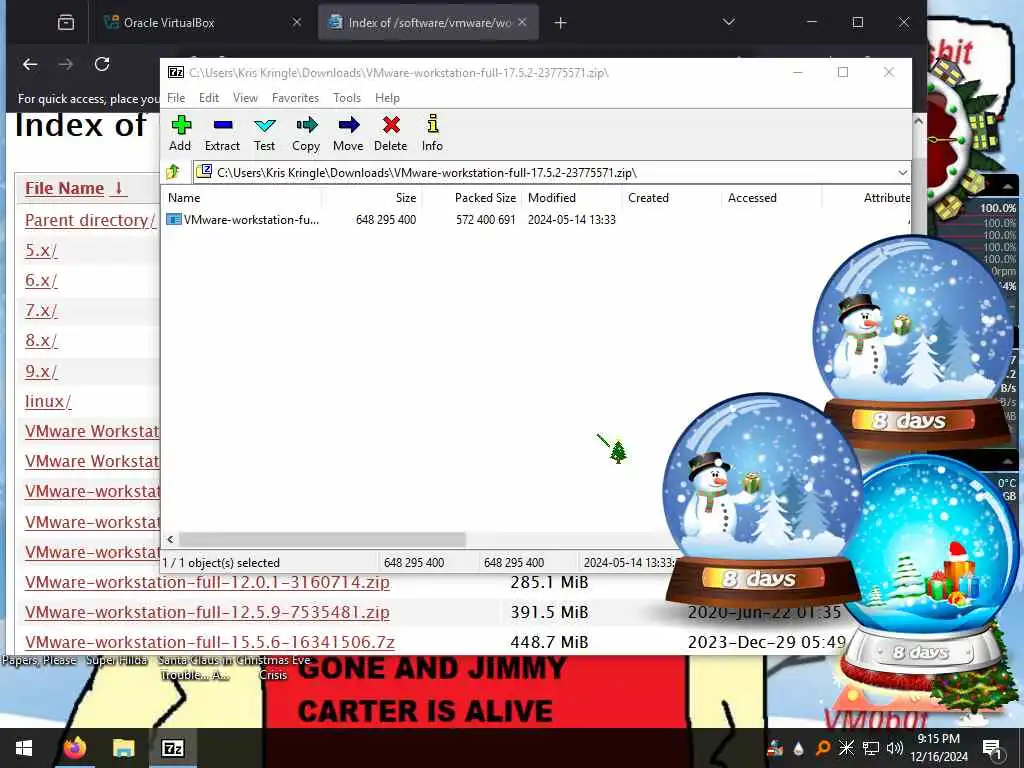Open browser tab actions icon left of tabs
1024x768 pixels.
pos(66,23)
